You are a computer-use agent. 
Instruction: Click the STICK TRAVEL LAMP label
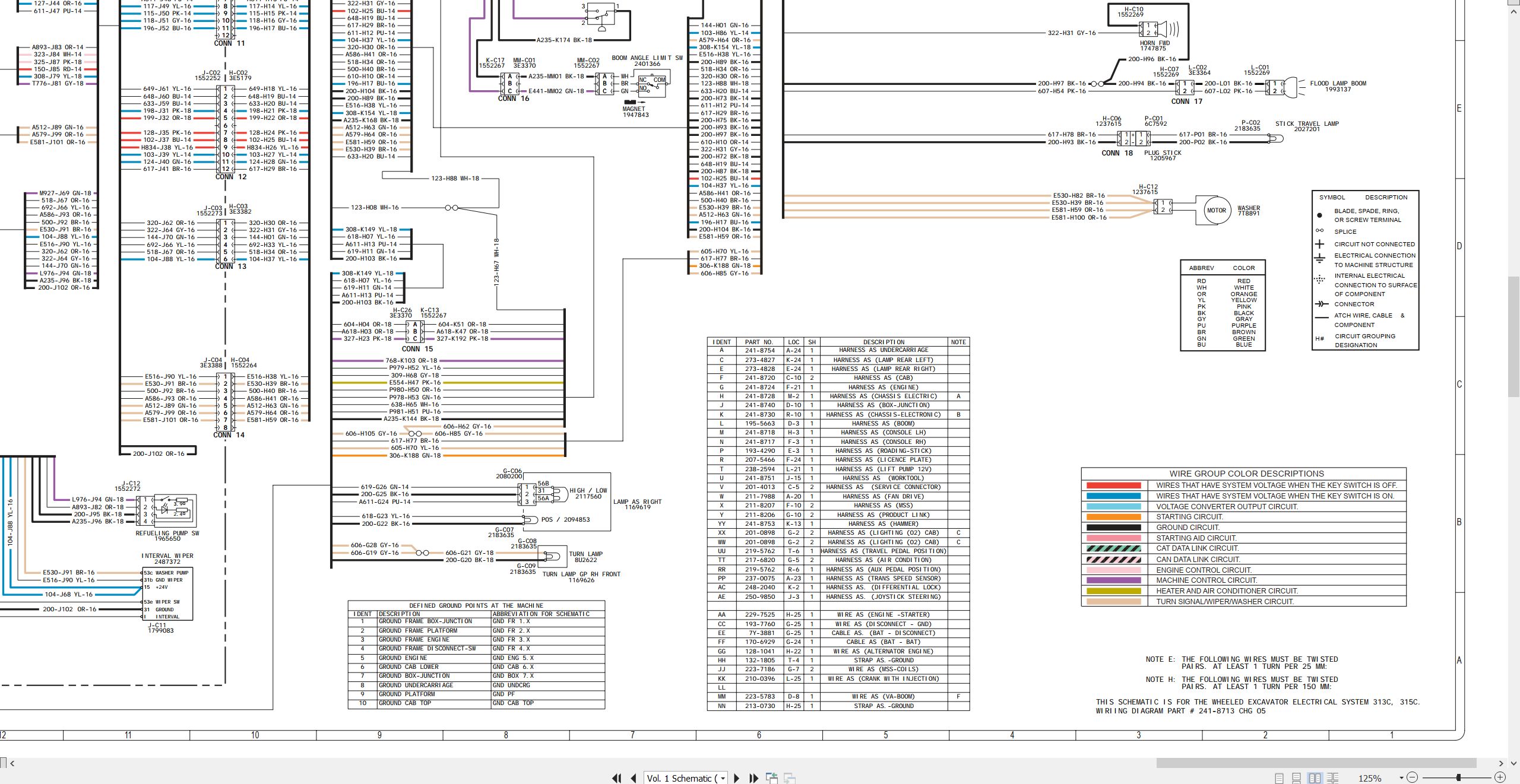click(1307, 124)
